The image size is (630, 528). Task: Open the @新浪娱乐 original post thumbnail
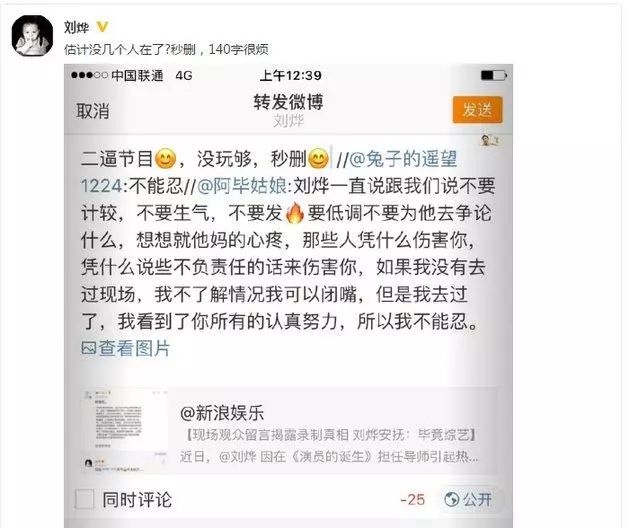[x=125, y=431]
